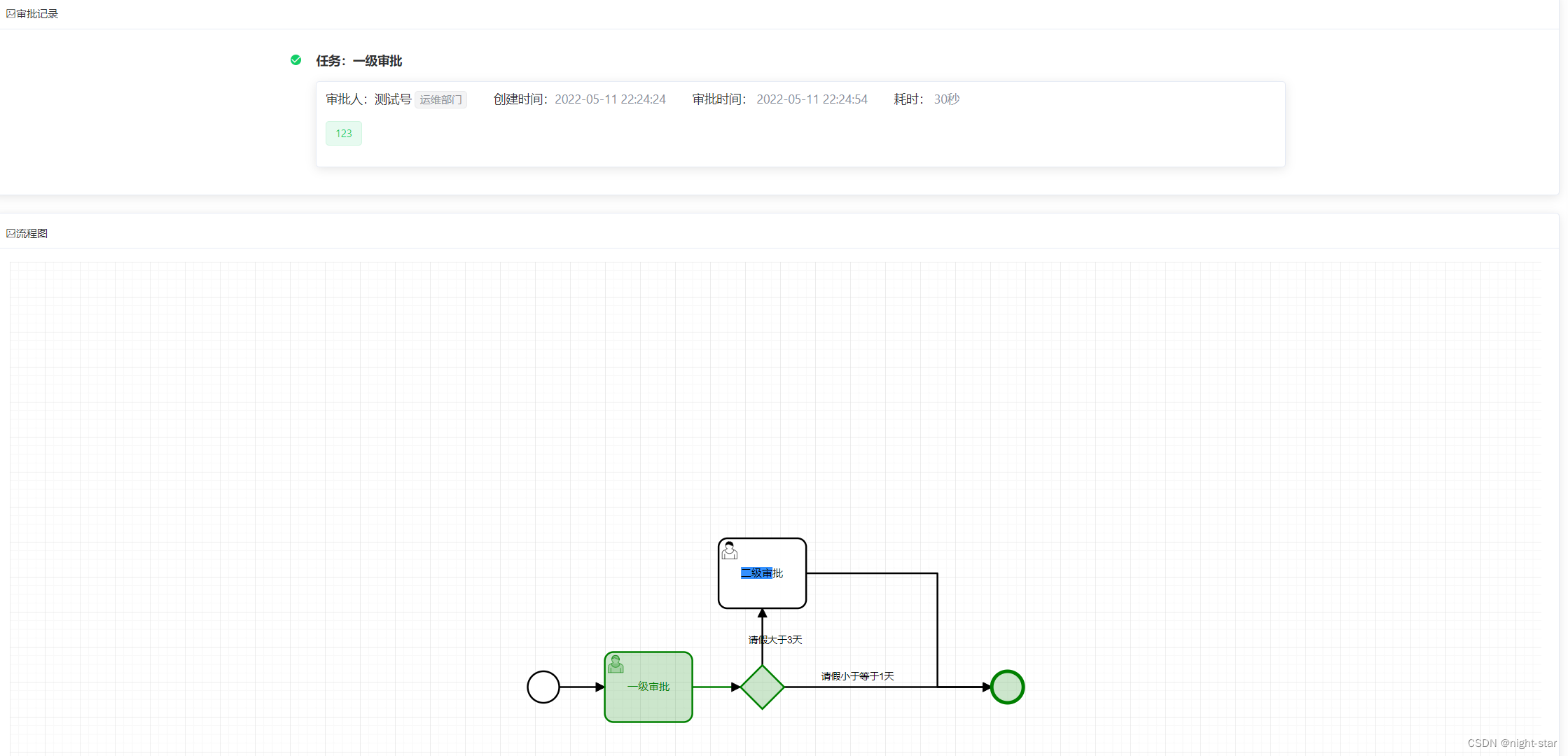Click the 请假大于3天 flow label
Screen dimensions: 1568x756
775,640
